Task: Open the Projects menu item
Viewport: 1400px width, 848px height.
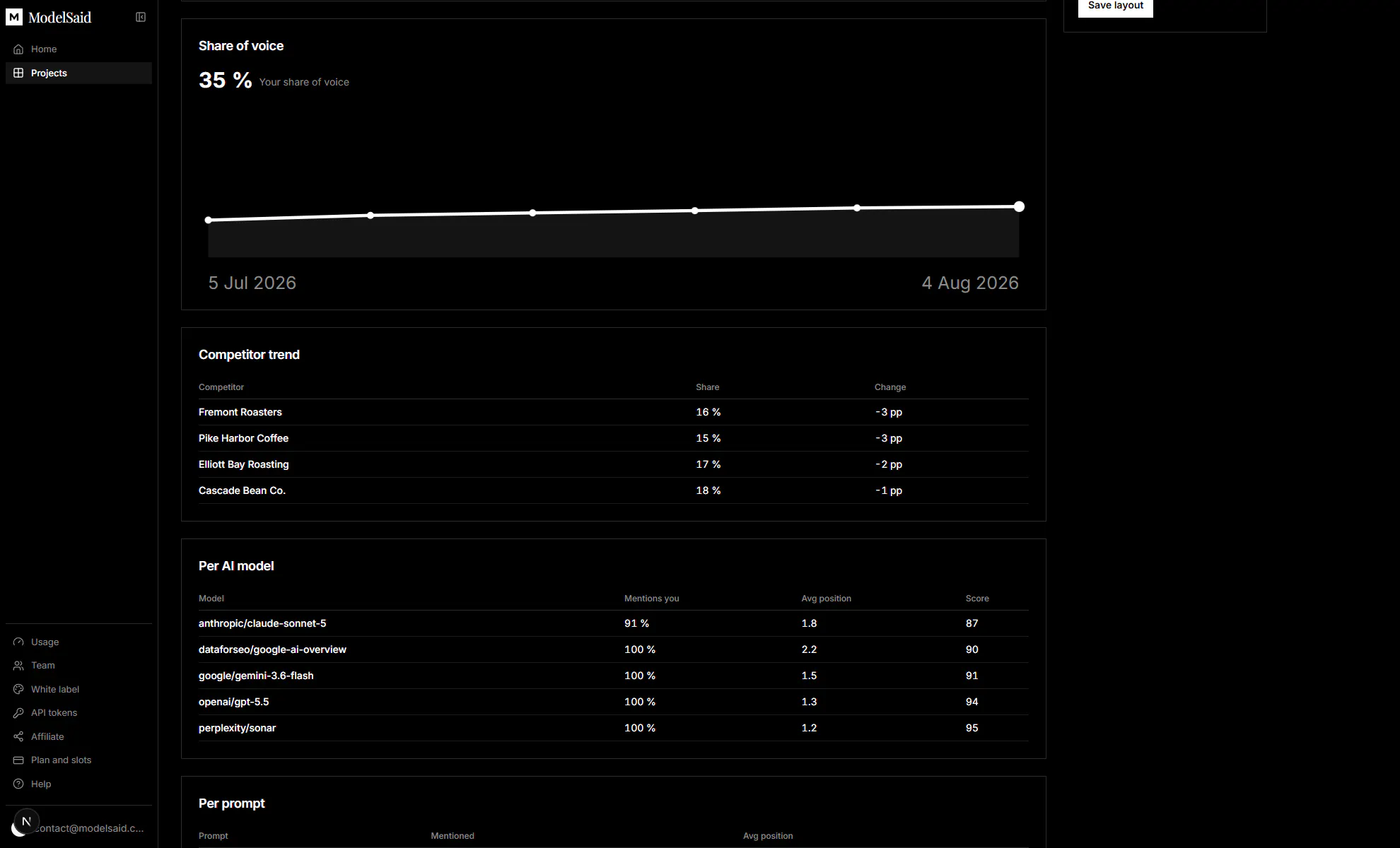Action: tap(78, 73)
